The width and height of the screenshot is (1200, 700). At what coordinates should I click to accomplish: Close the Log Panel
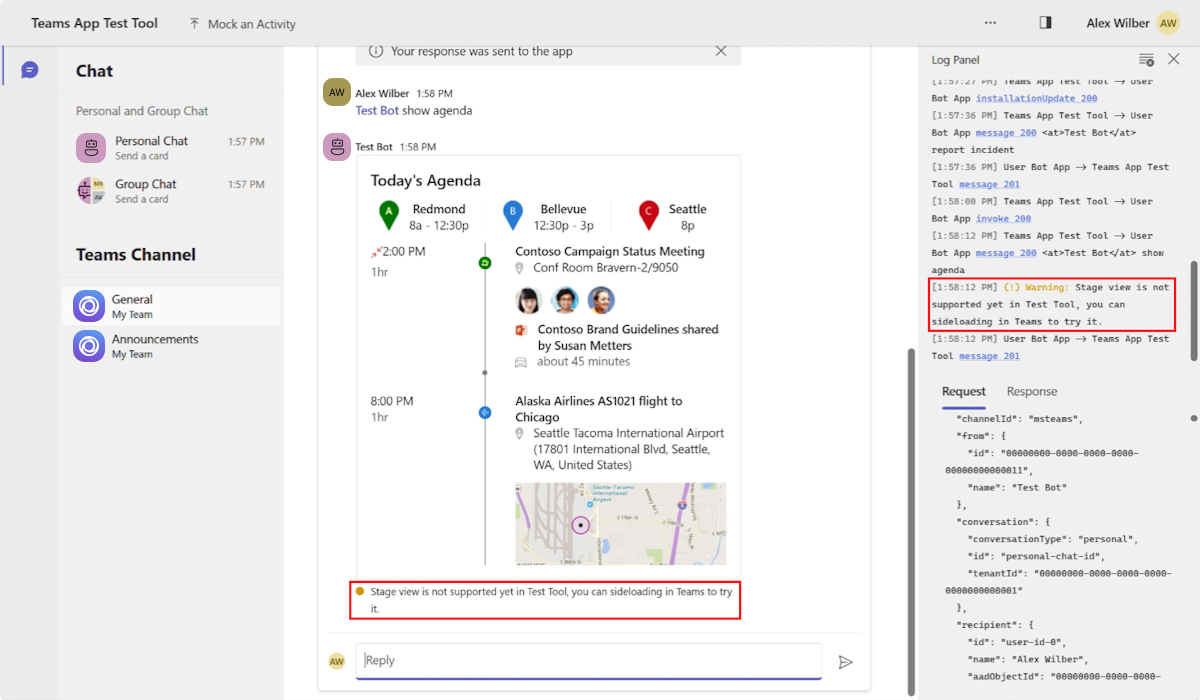click(x=1174, y=59)
